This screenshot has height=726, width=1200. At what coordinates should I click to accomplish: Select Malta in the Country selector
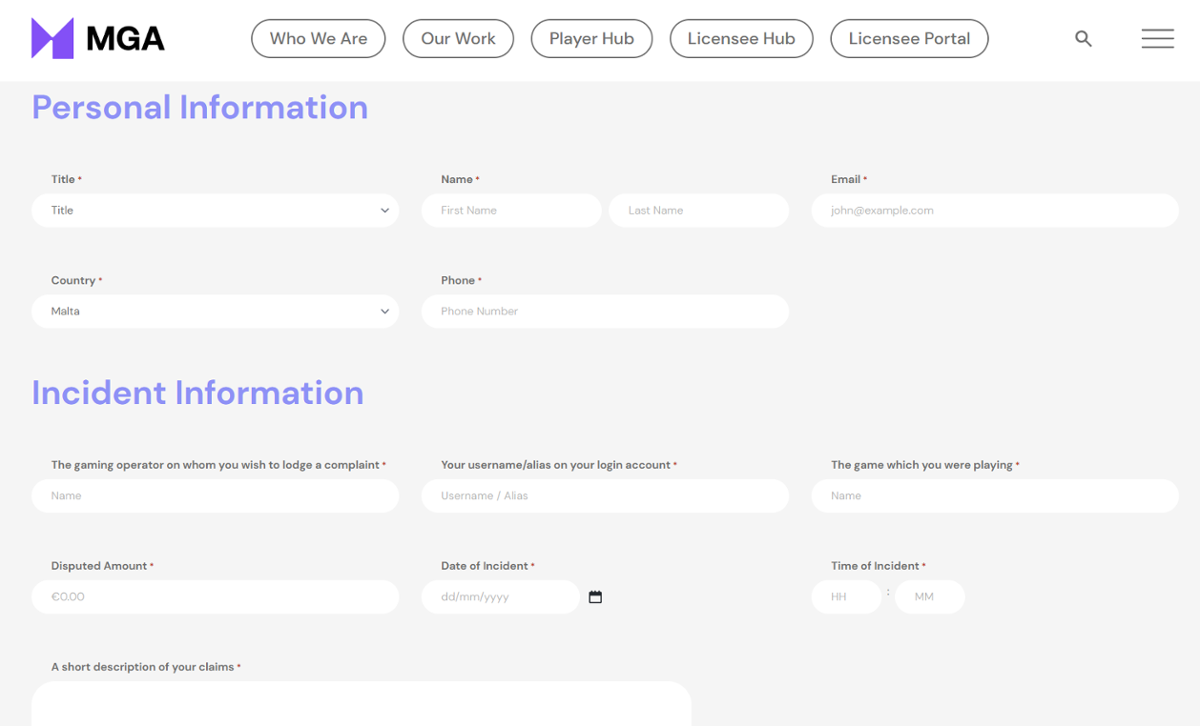tap(215, 311)
